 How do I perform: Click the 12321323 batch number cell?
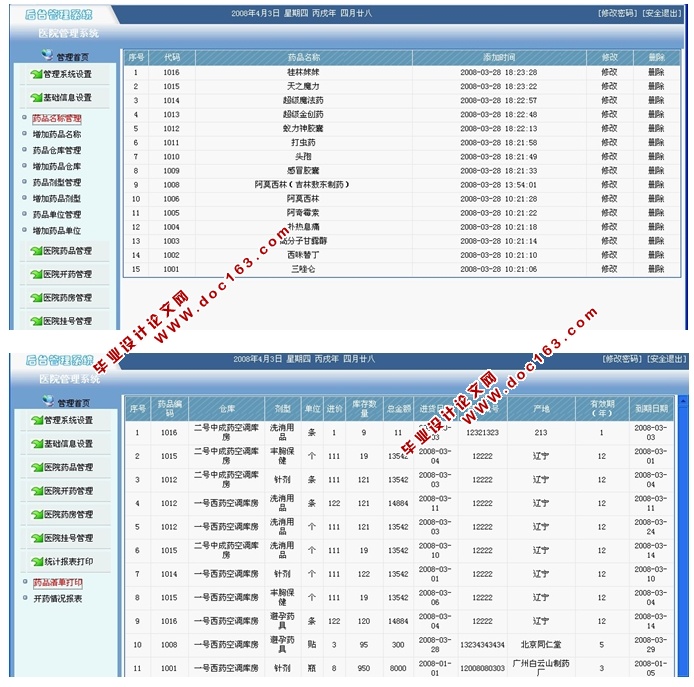click(x=482, y=432)
